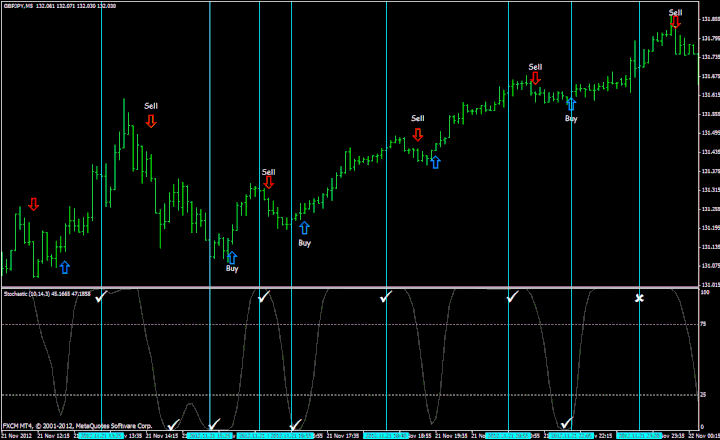The image size is (720, 440).
Task: Click the 21 Nov 12:15 time axis label
Action: coord(53,435)
